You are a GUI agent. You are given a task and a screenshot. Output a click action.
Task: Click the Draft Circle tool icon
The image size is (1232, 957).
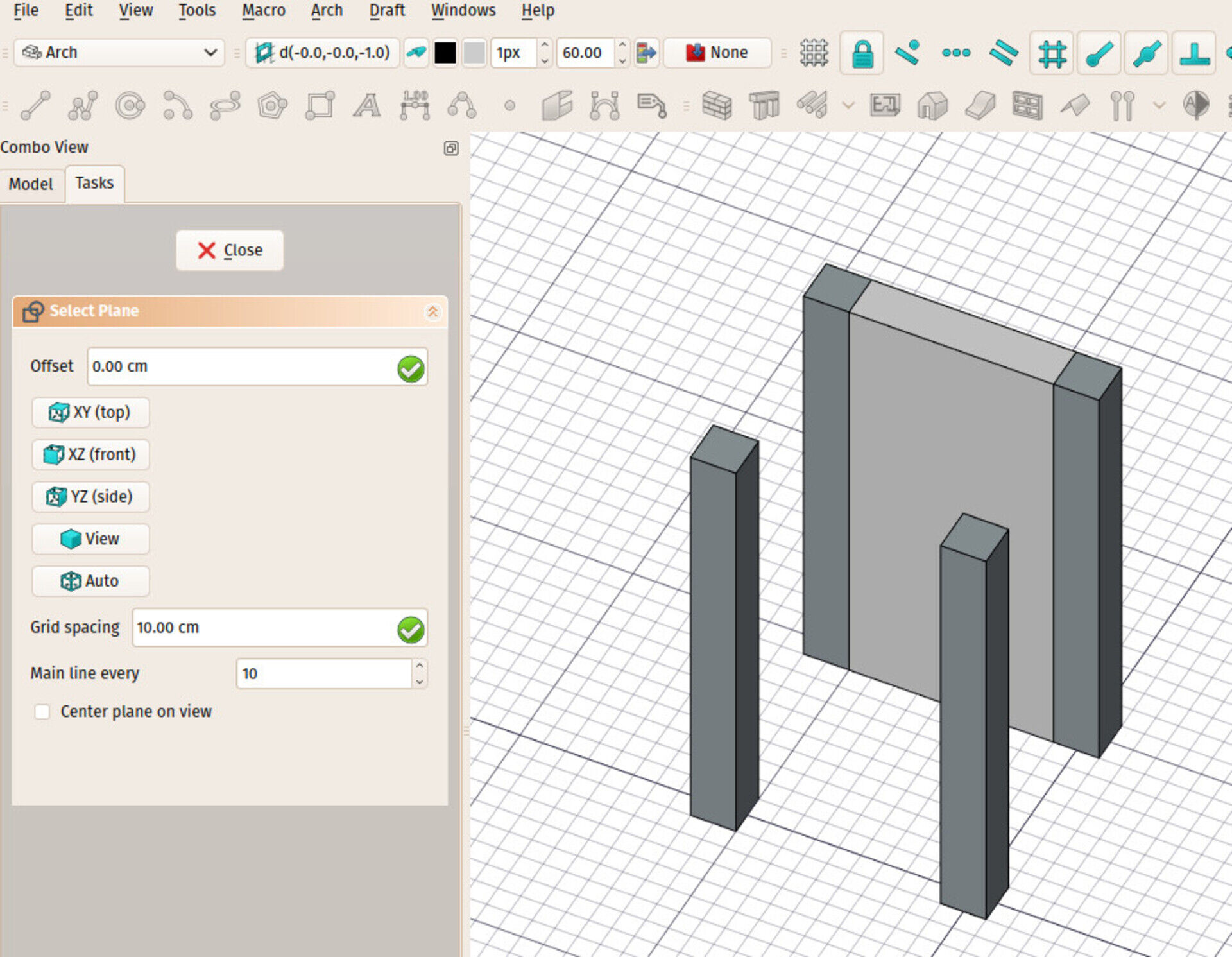pyautogui.click(x=130, y=105)
